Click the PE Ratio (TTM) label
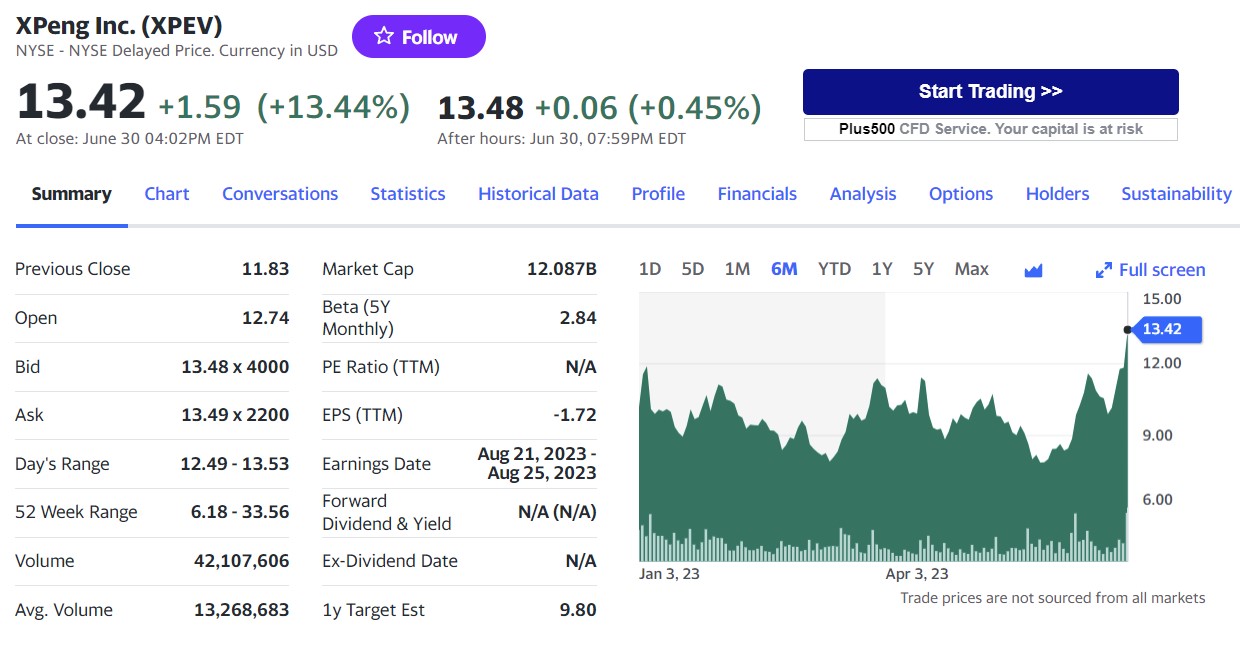The width and height of the screenshot is (1240, 667). point(381,367)
